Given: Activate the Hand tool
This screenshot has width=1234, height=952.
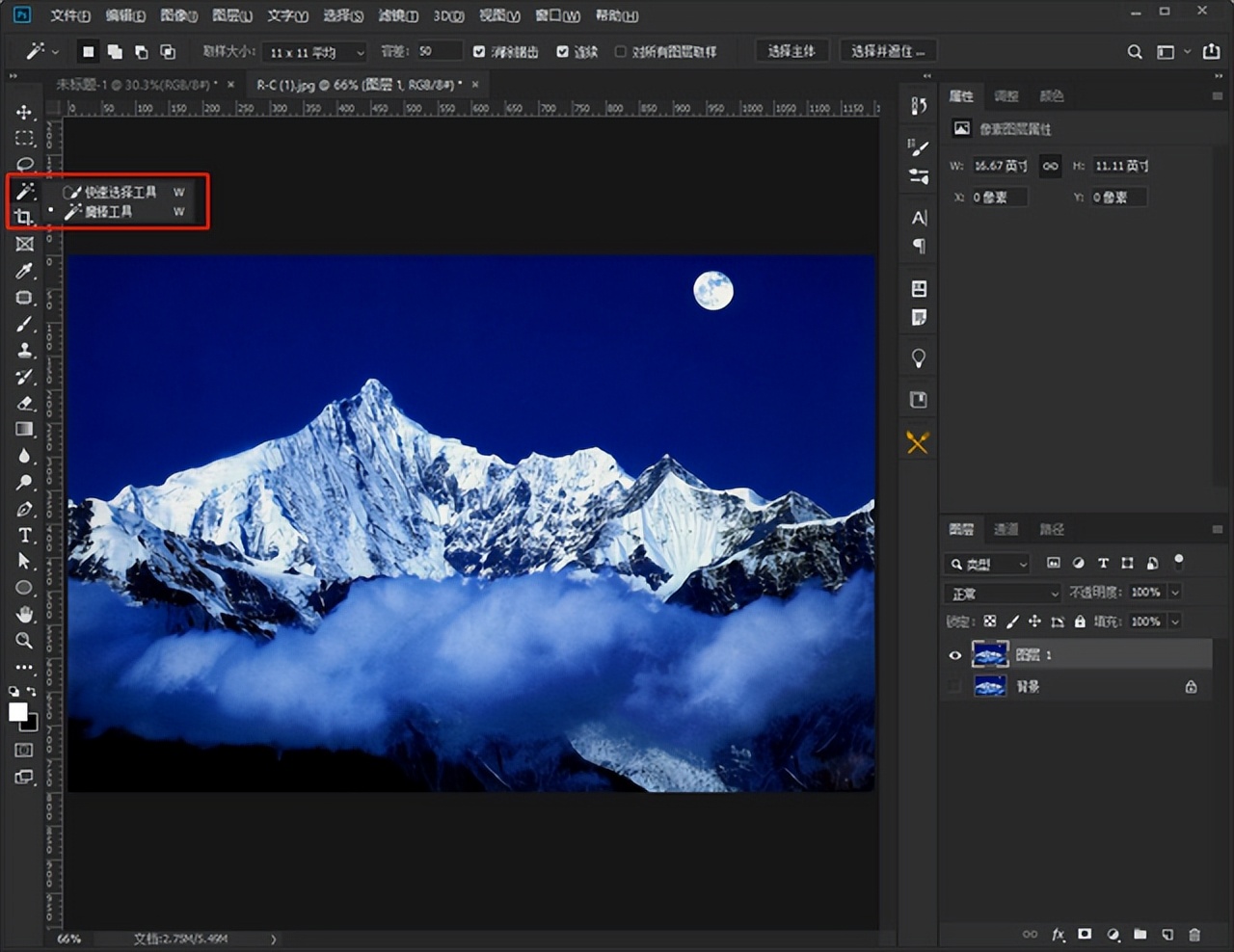Looking at the screenshot, I should point(24,614).
